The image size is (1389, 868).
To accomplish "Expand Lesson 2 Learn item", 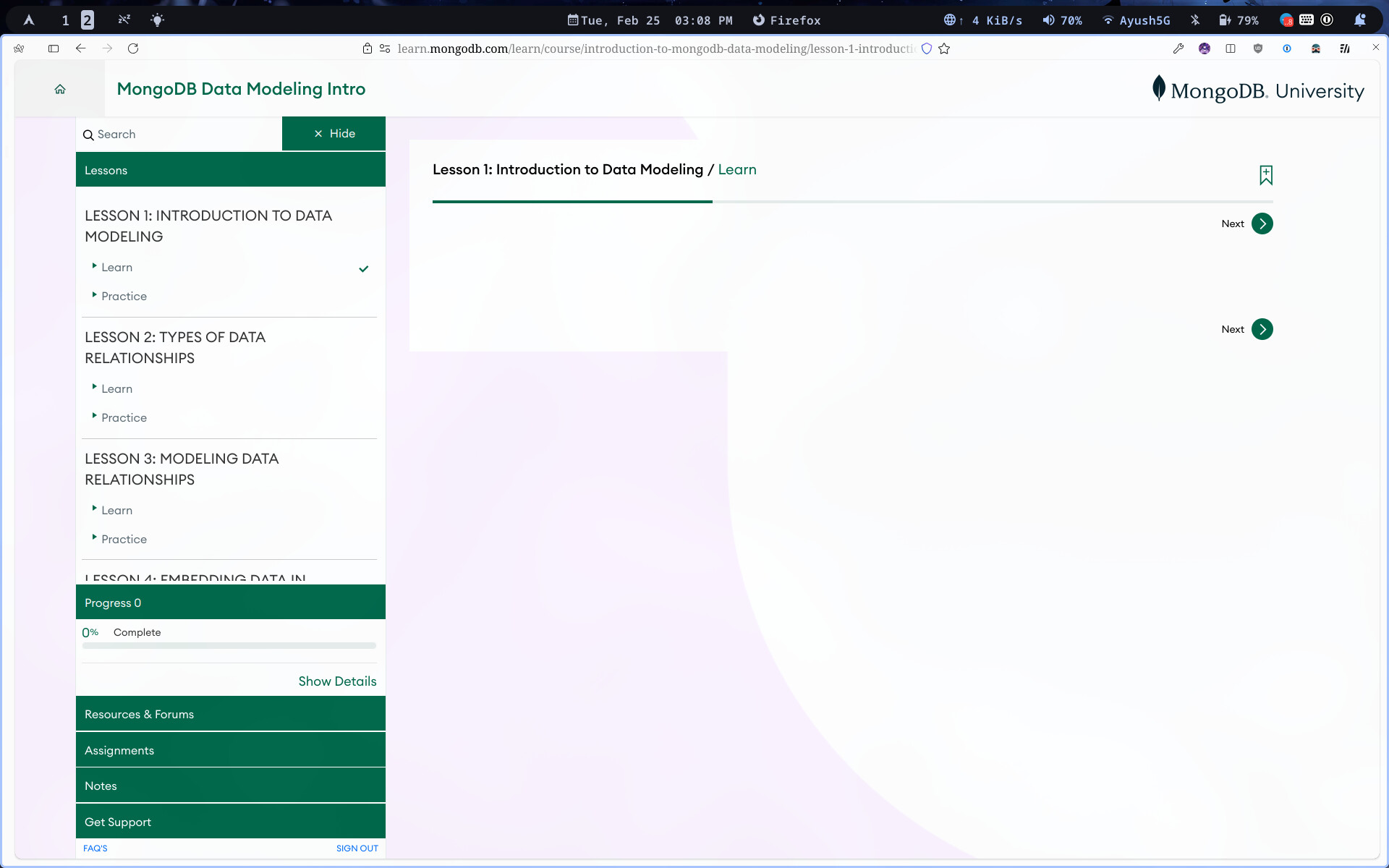I will tap(116, 388).
